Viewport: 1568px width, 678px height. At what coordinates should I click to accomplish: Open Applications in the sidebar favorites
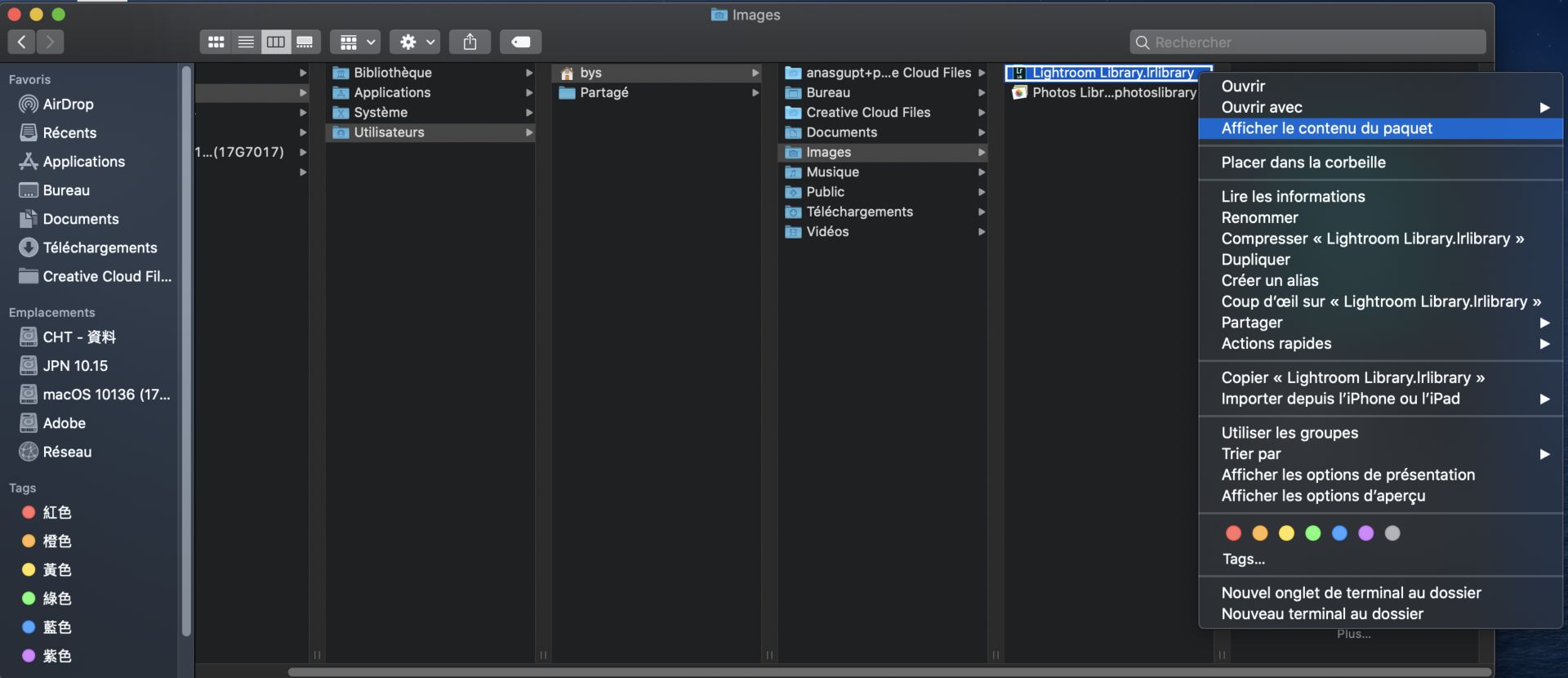click(72, 162)
